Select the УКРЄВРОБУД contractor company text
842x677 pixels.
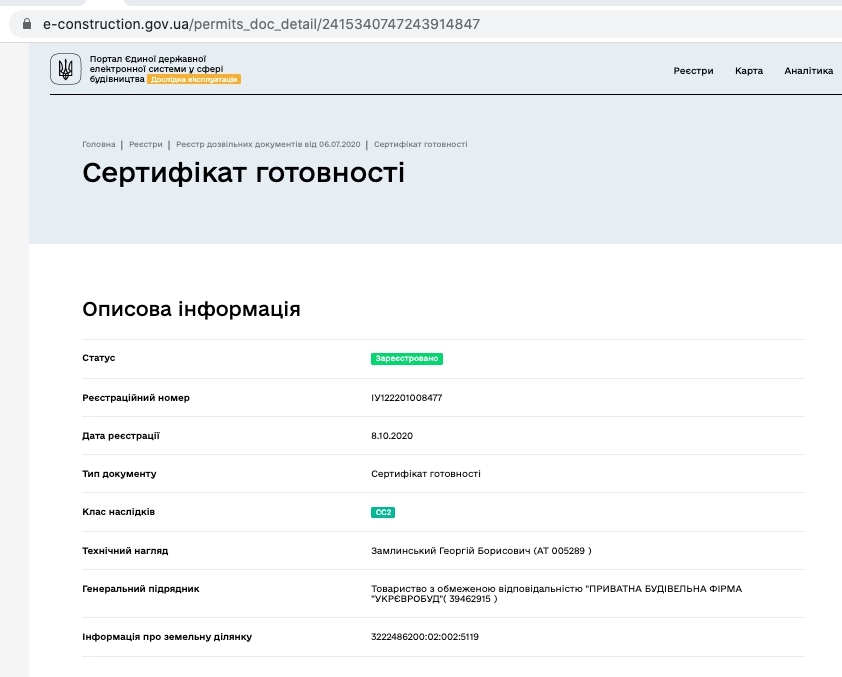(556, 594)
